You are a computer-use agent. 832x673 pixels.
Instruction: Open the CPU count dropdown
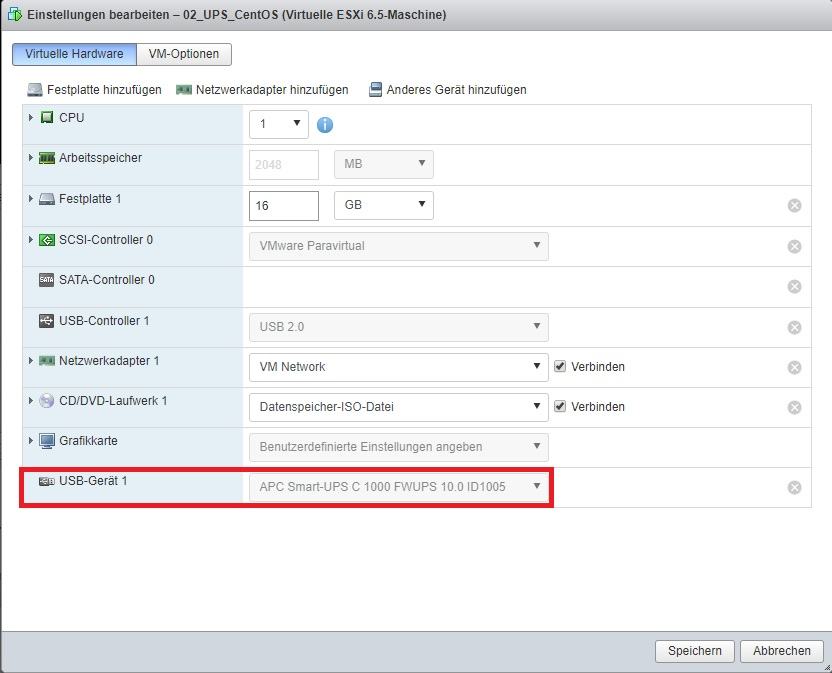tap(279, 124)
